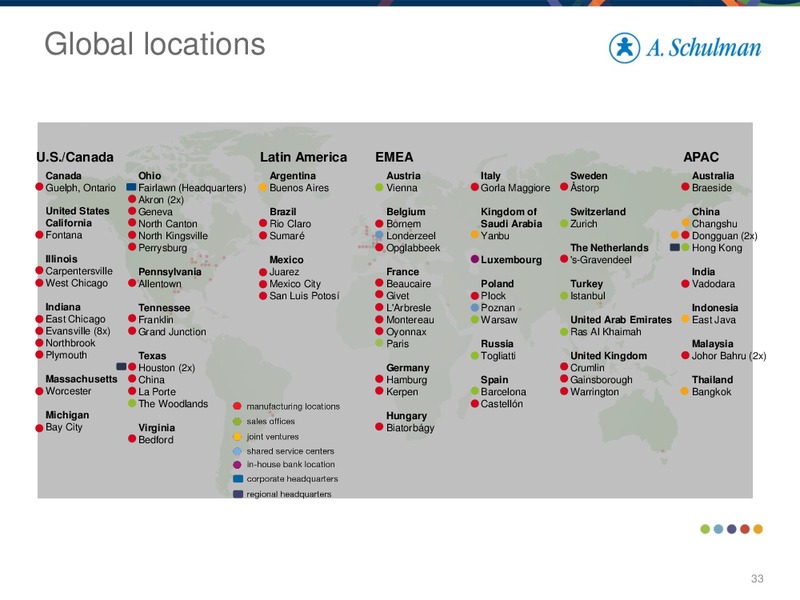Click the green dot next to Togliatti

coord(474,356)
